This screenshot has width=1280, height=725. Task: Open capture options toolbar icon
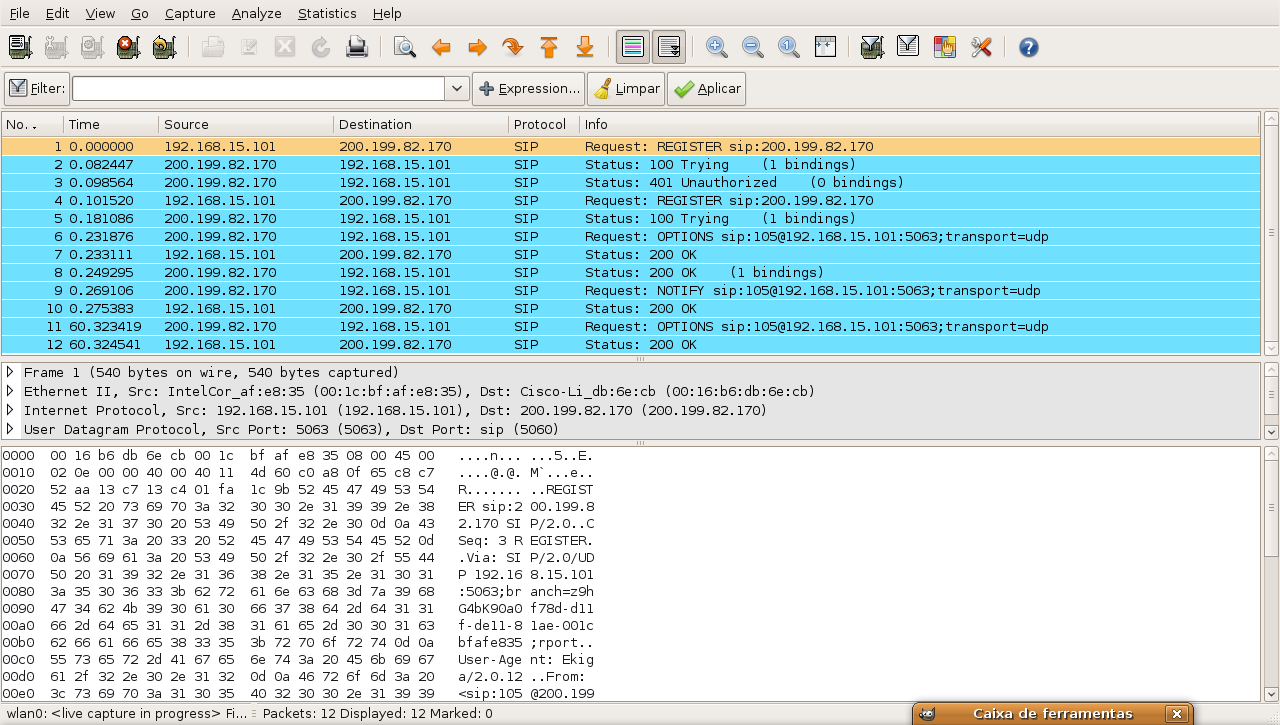[x=56, y=47]
